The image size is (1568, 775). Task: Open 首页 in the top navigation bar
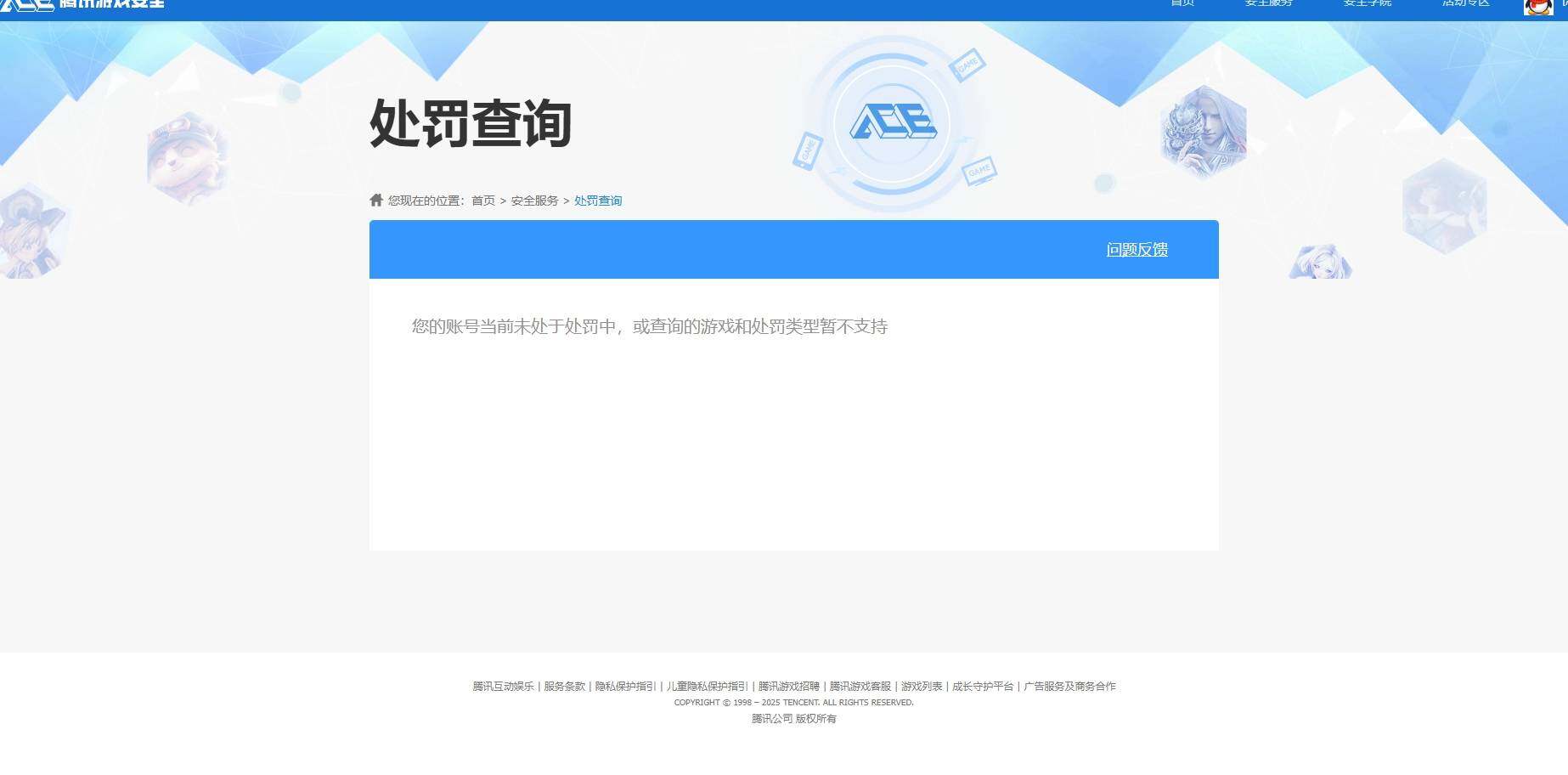pos(1182,3)
